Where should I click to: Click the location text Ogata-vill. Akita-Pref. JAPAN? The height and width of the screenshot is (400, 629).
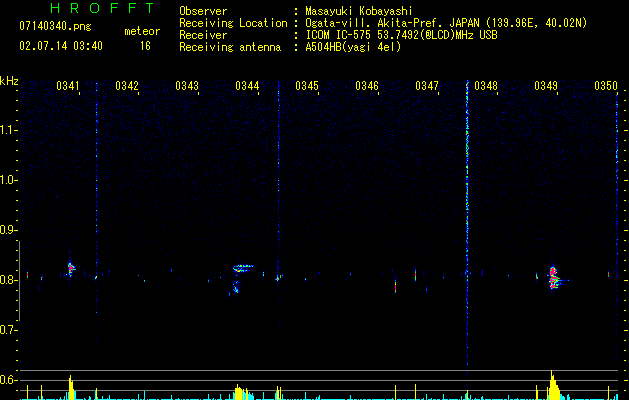(392, 23)
